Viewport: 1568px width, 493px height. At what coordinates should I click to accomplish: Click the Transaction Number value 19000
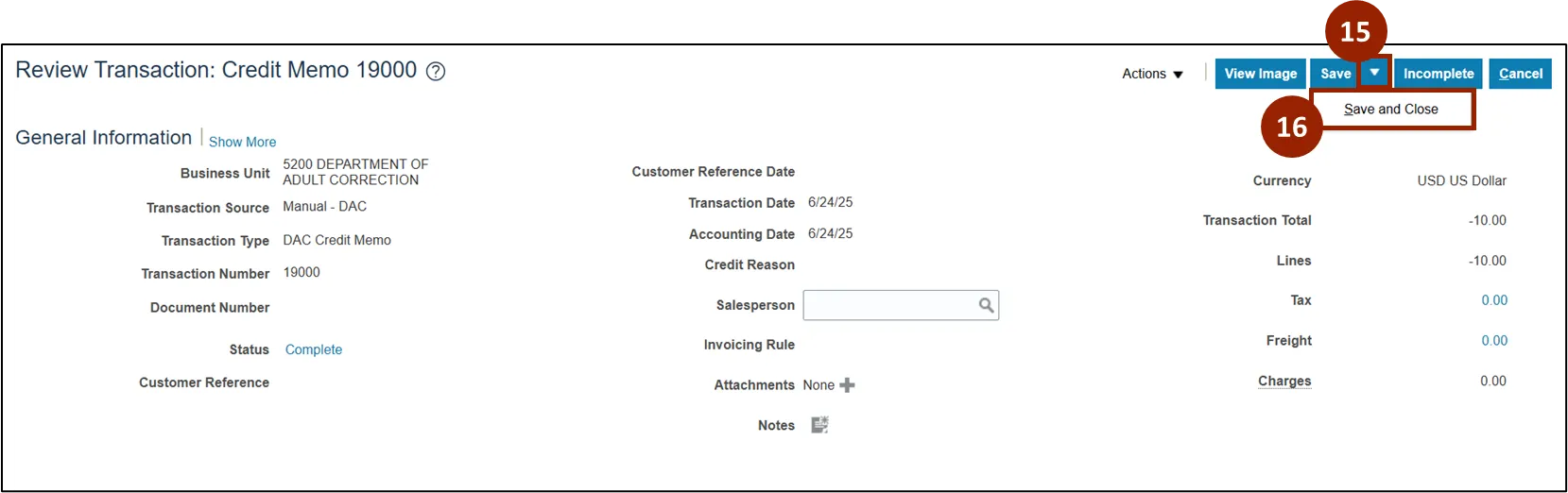pos(302,273)
